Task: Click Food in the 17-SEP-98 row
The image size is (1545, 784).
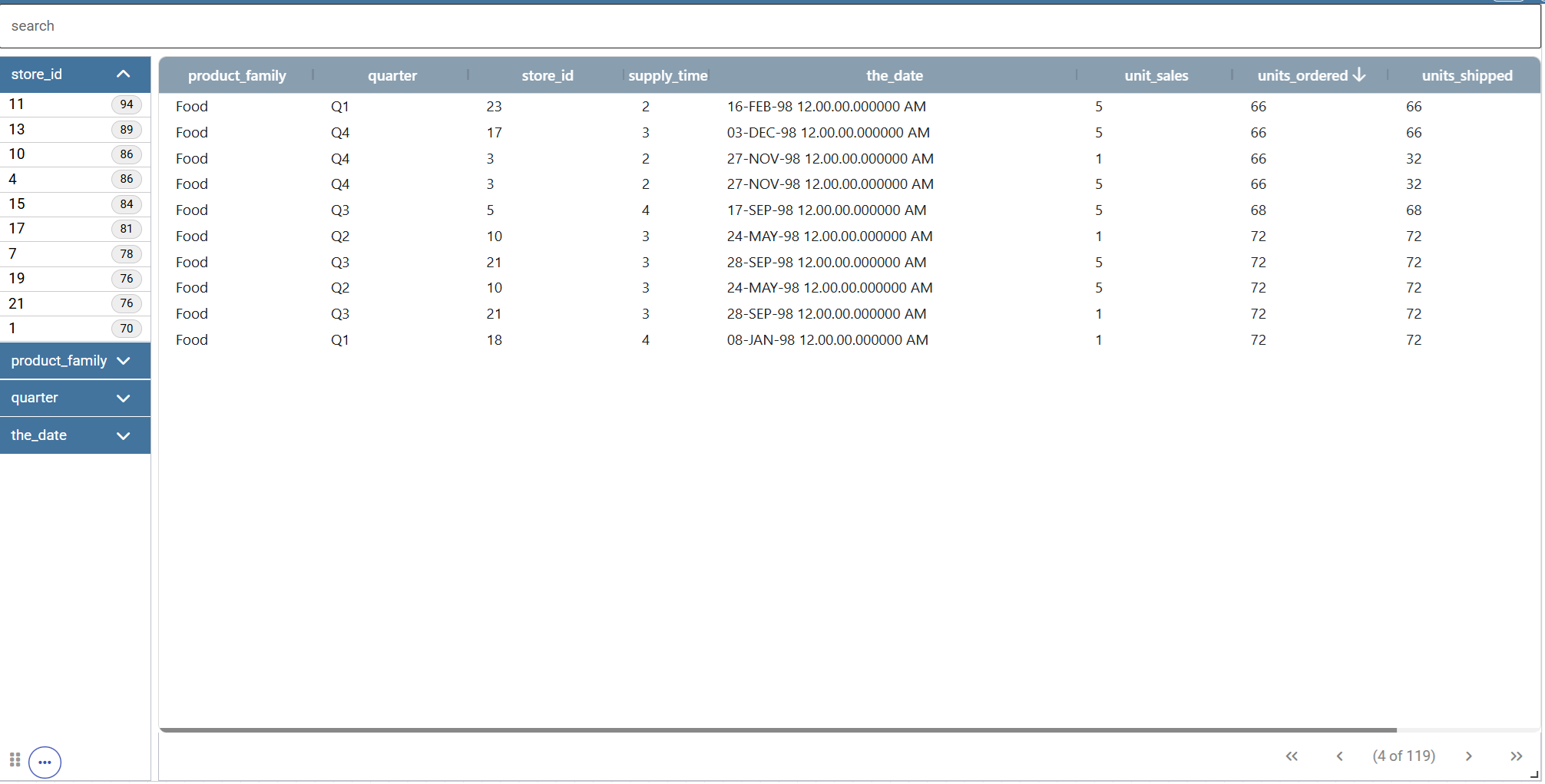Action: pyautogui.click(x=192, y=210)
